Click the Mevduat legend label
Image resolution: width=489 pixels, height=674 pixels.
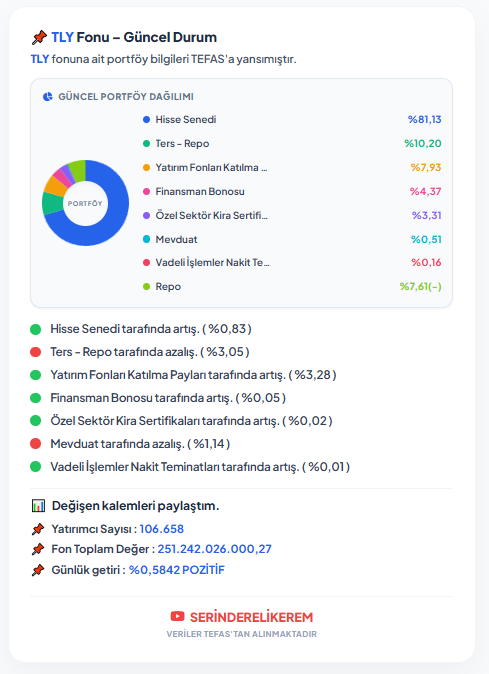coord(176,239)
